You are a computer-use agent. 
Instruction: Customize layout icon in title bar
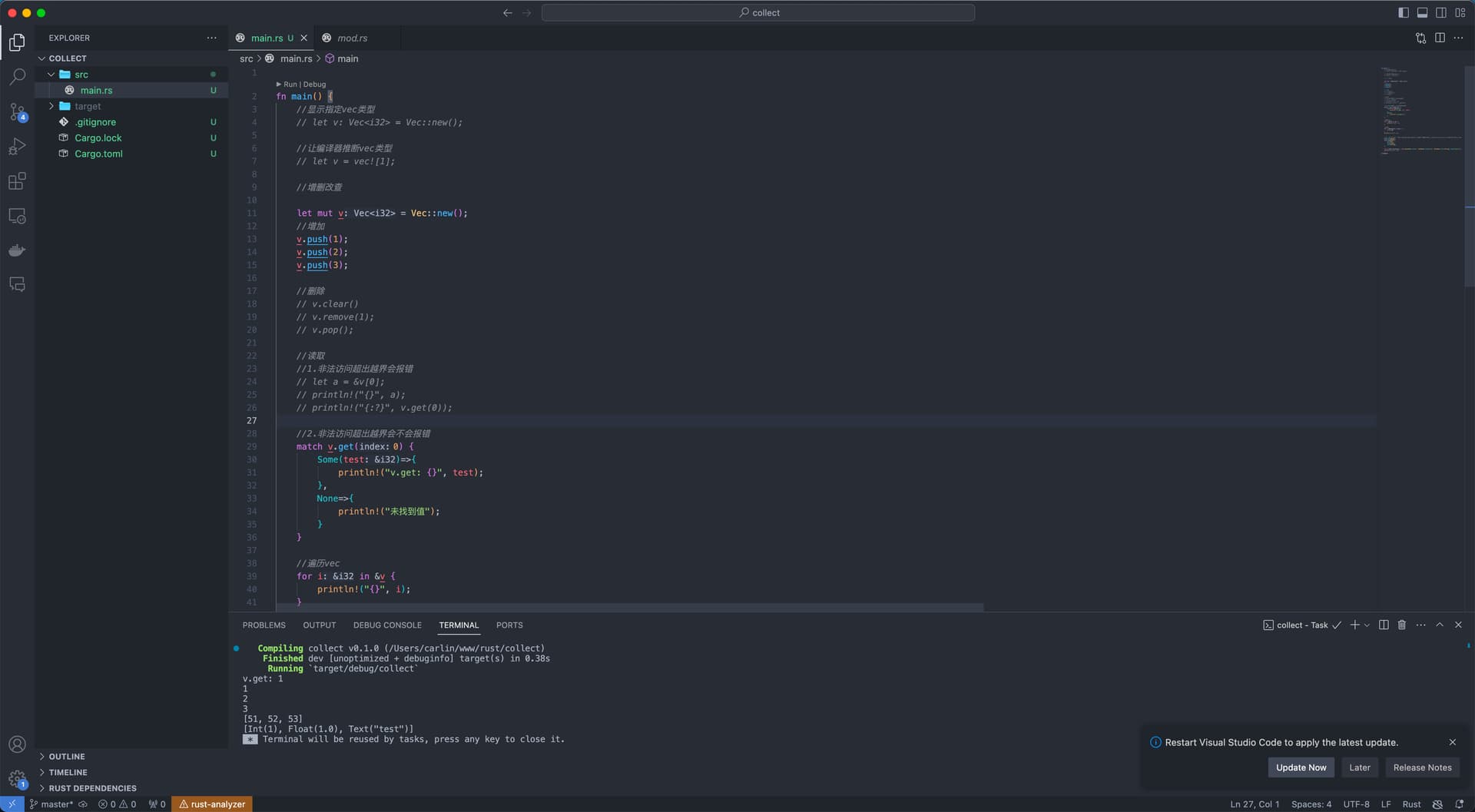1460,12
